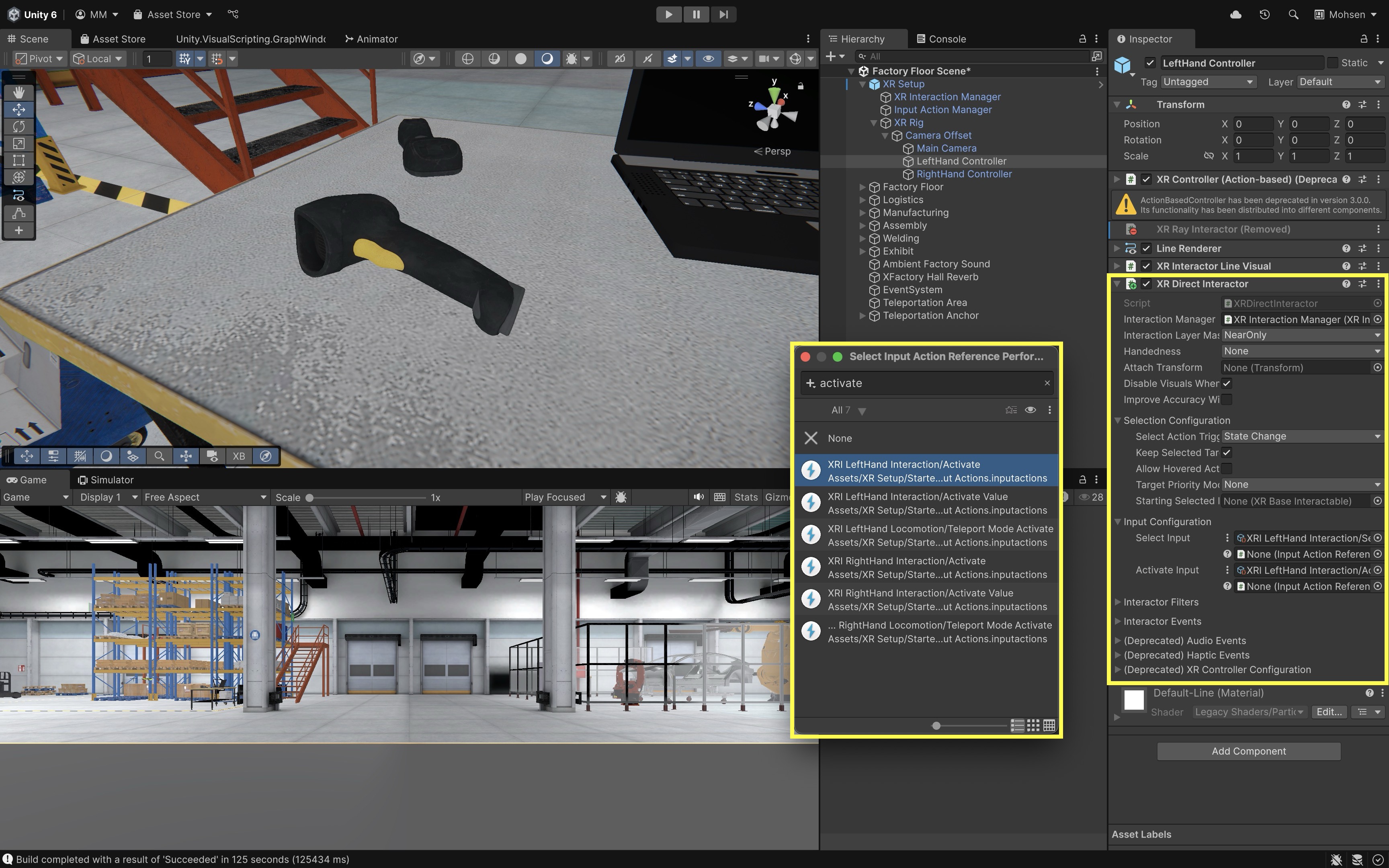Screen dimensions: 1389x868
Task: Select the Hand view tool in Scene
Action: coord(18,92)
